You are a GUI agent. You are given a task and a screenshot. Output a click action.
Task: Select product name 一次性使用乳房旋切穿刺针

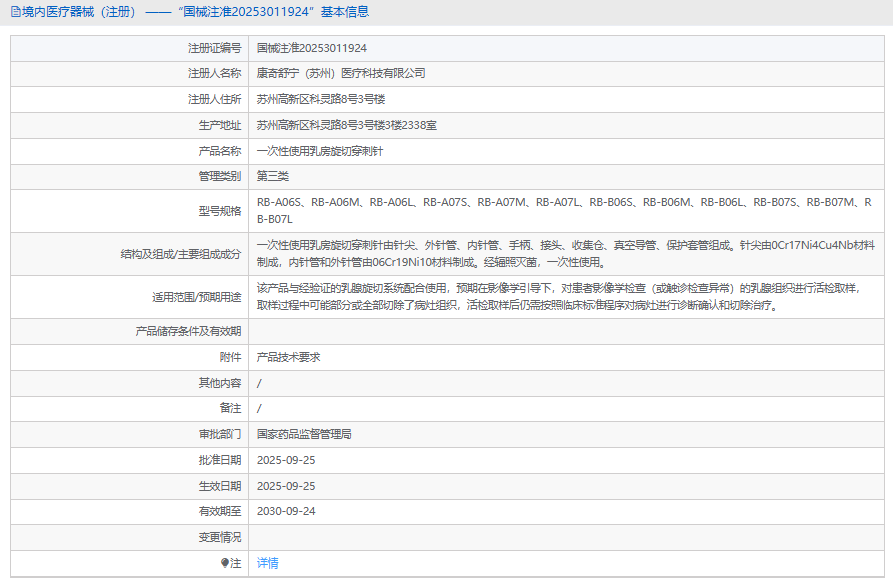coord(319,152)
